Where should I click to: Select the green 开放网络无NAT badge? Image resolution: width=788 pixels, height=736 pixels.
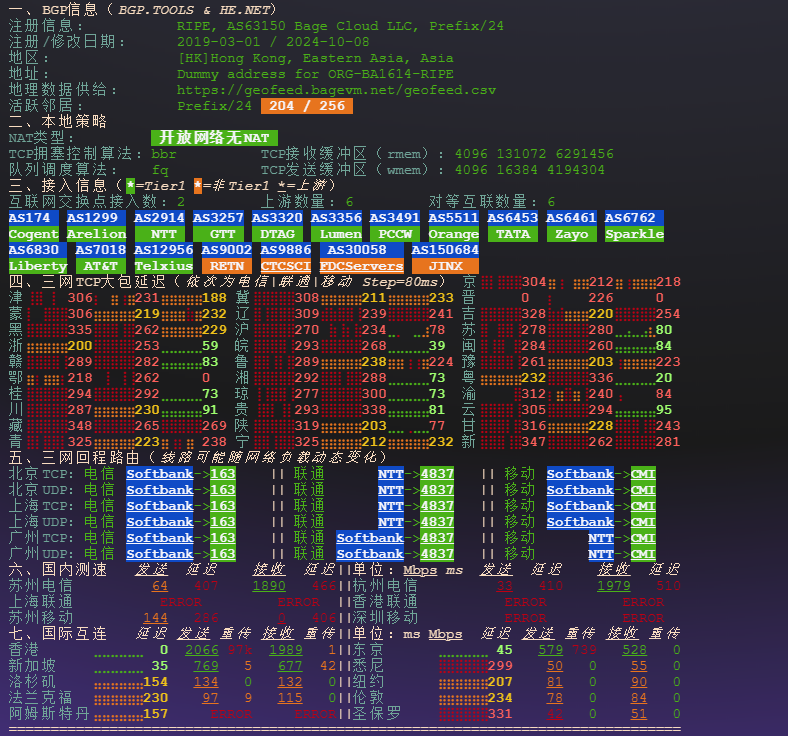(214, 137)
